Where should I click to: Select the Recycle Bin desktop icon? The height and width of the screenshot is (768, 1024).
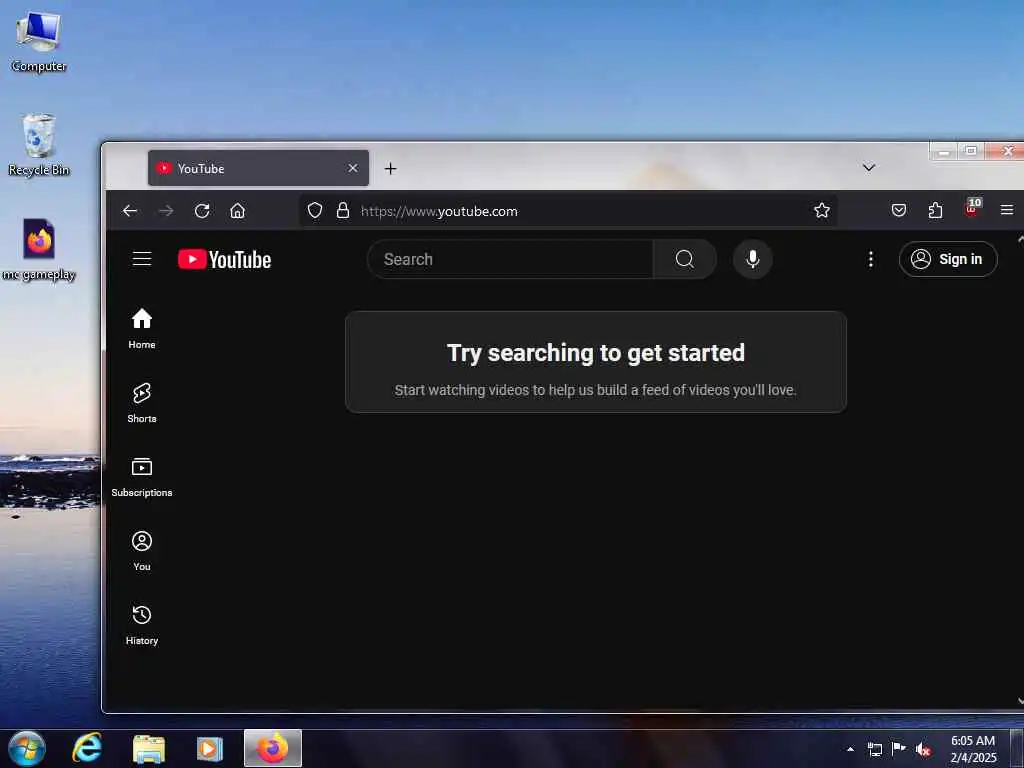tap(39, 144)
